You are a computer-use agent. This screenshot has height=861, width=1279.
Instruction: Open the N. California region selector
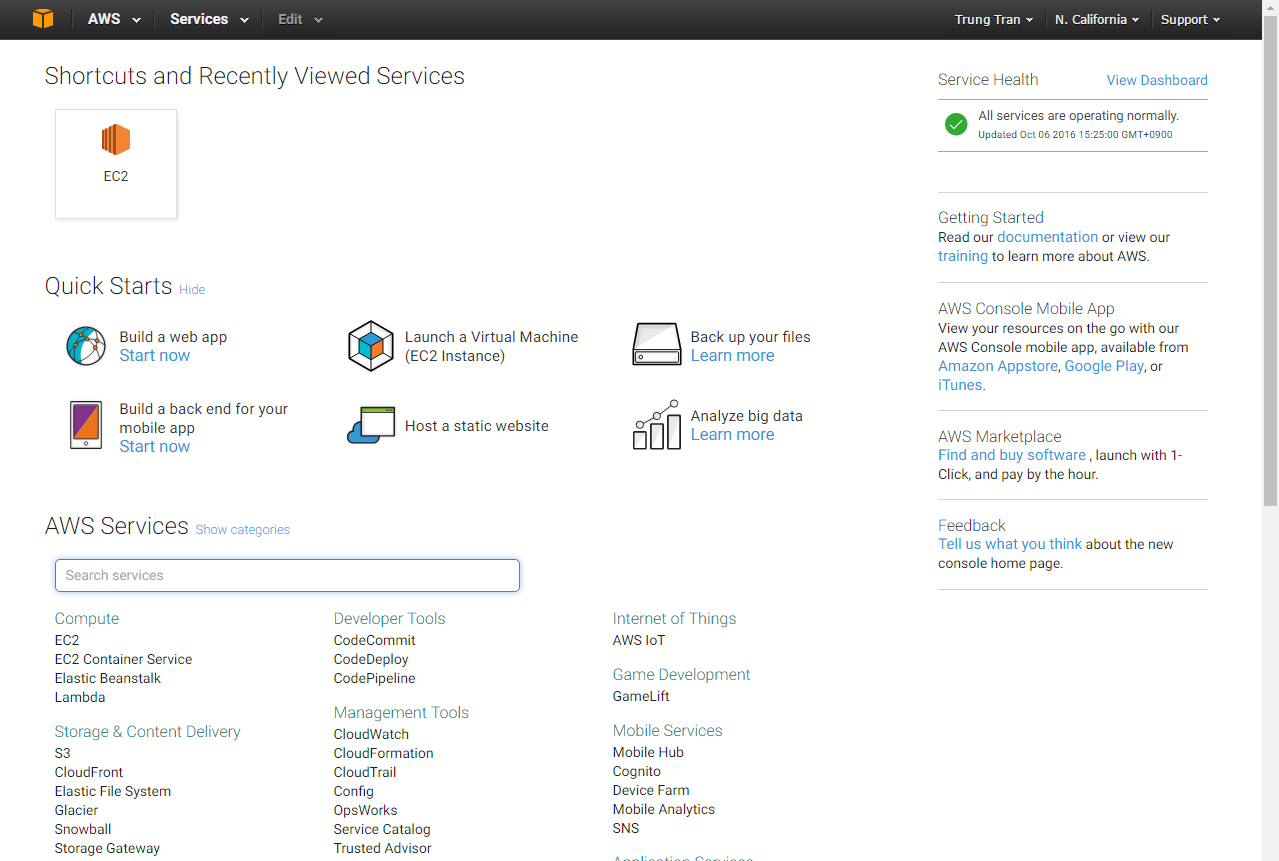1097,19
